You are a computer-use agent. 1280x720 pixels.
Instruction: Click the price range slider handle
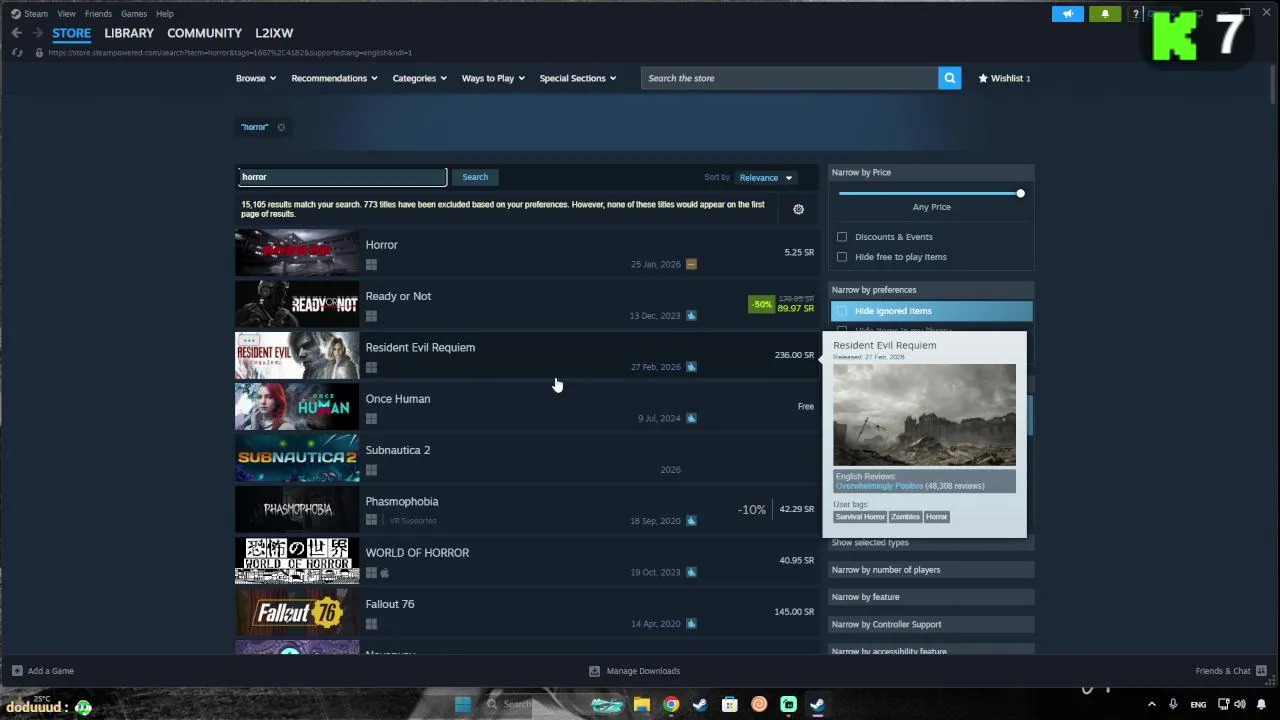click(x=1020, y=193)
